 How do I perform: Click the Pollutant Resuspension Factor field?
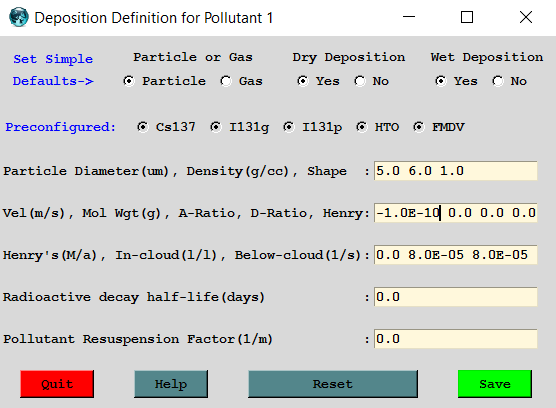click(456, 339)
